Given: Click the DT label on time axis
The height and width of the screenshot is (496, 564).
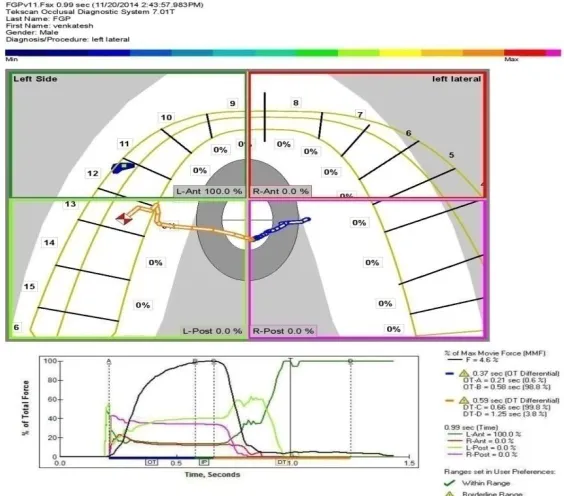Looking at the screenshot, I should tap(282, 462).
